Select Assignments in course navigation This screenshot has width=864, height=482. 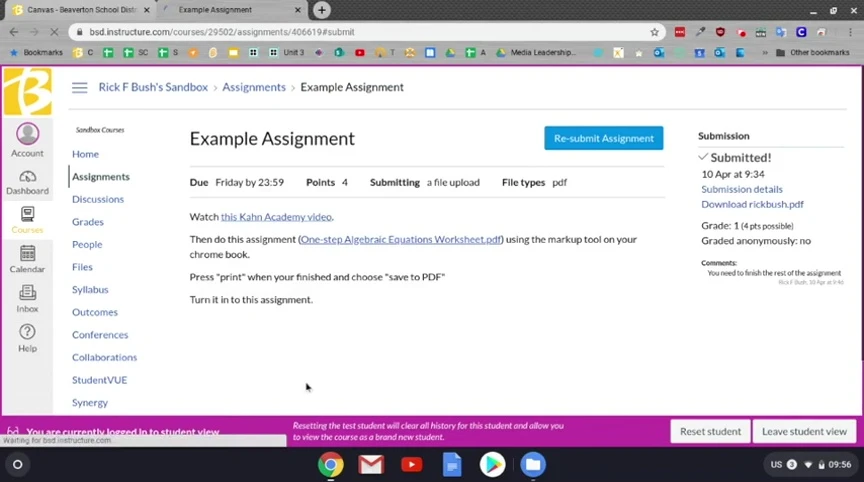pos(101,176)
